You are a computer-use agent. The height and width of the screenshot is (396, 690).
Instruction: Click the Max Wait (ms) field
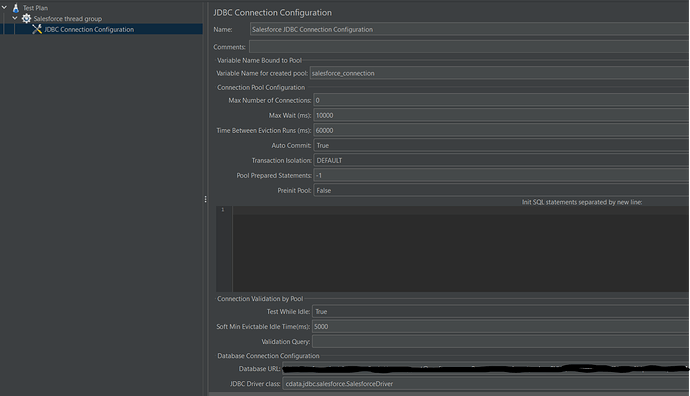pyautogui.click(x=502, y=115)
